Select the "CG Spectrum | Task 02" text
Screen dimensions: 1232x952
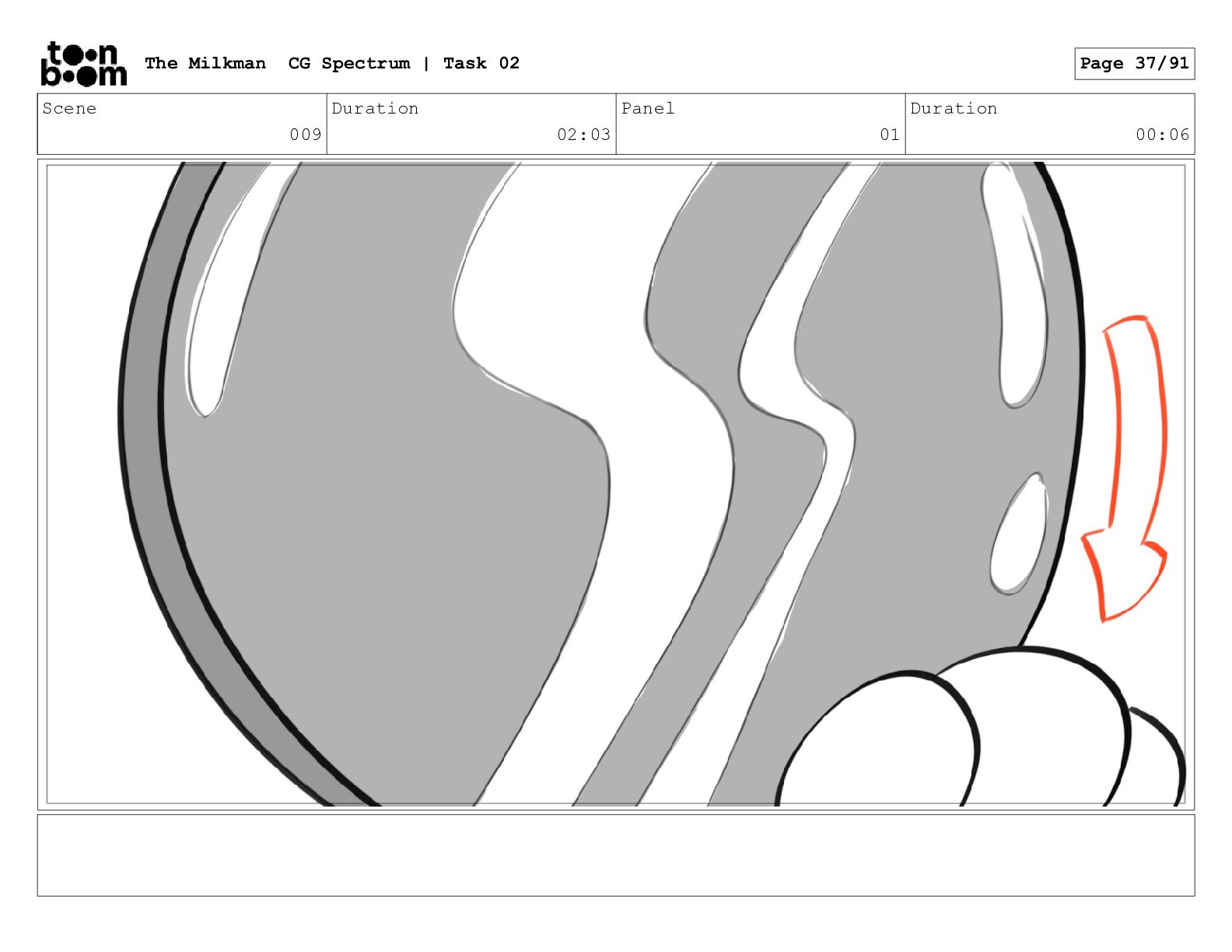pos(404,63)
